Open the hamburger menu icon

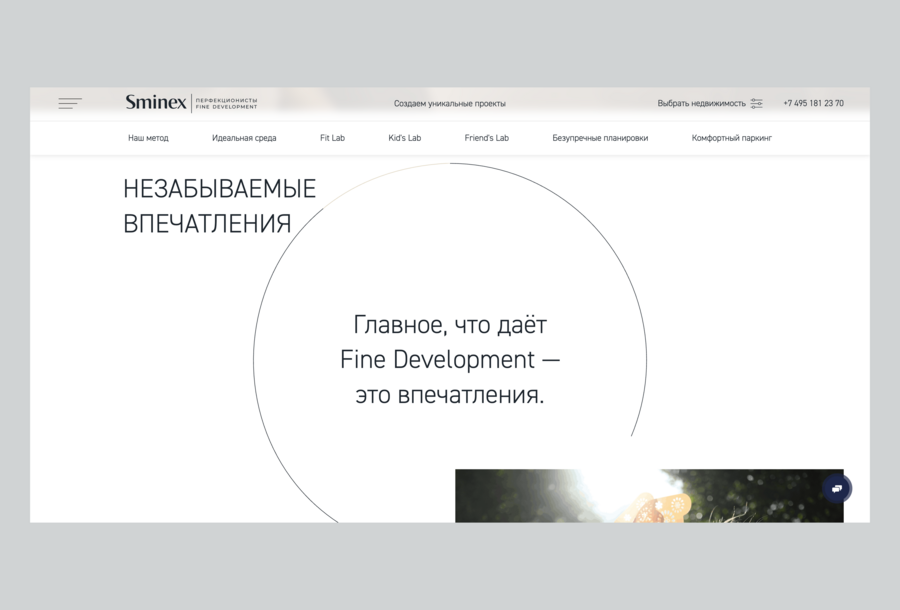[x=70, y=103]
